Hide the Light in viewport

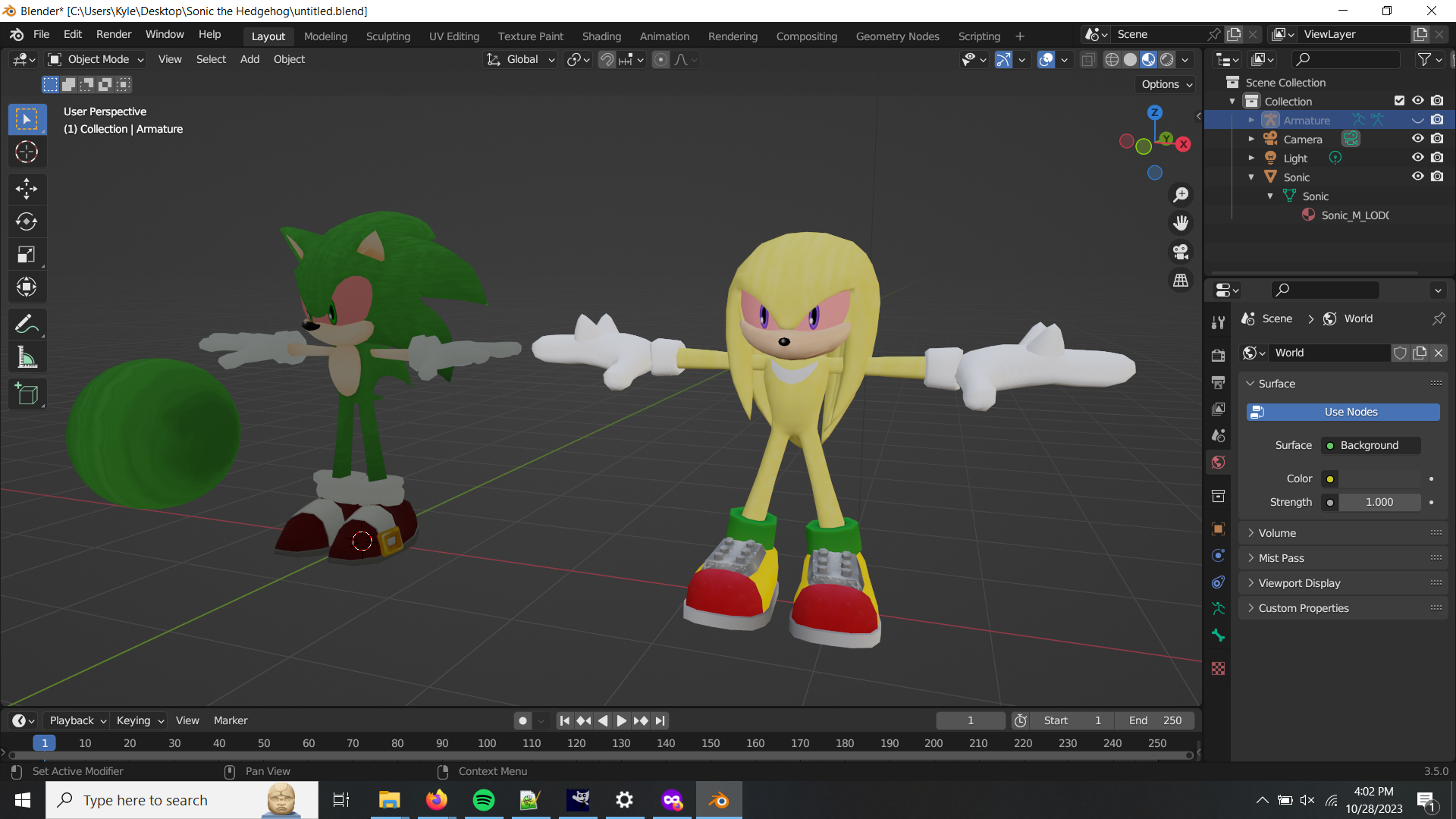point(1417,158)
